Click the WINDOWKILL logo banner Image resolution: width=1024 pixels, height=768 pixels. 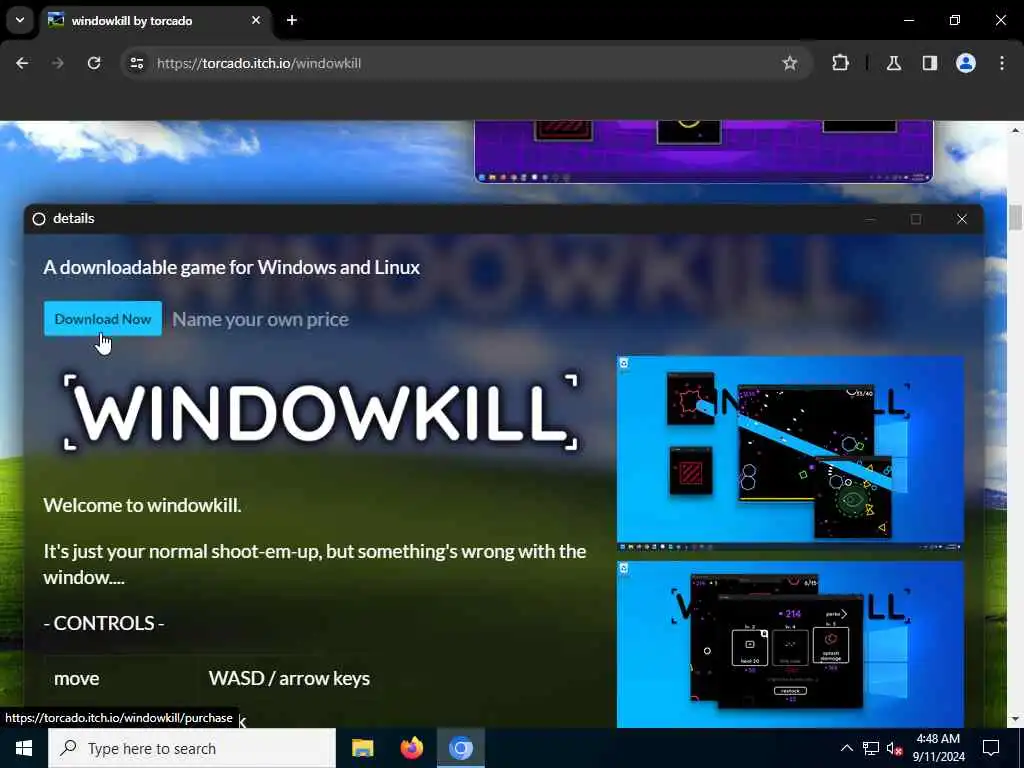pos(320,412)
